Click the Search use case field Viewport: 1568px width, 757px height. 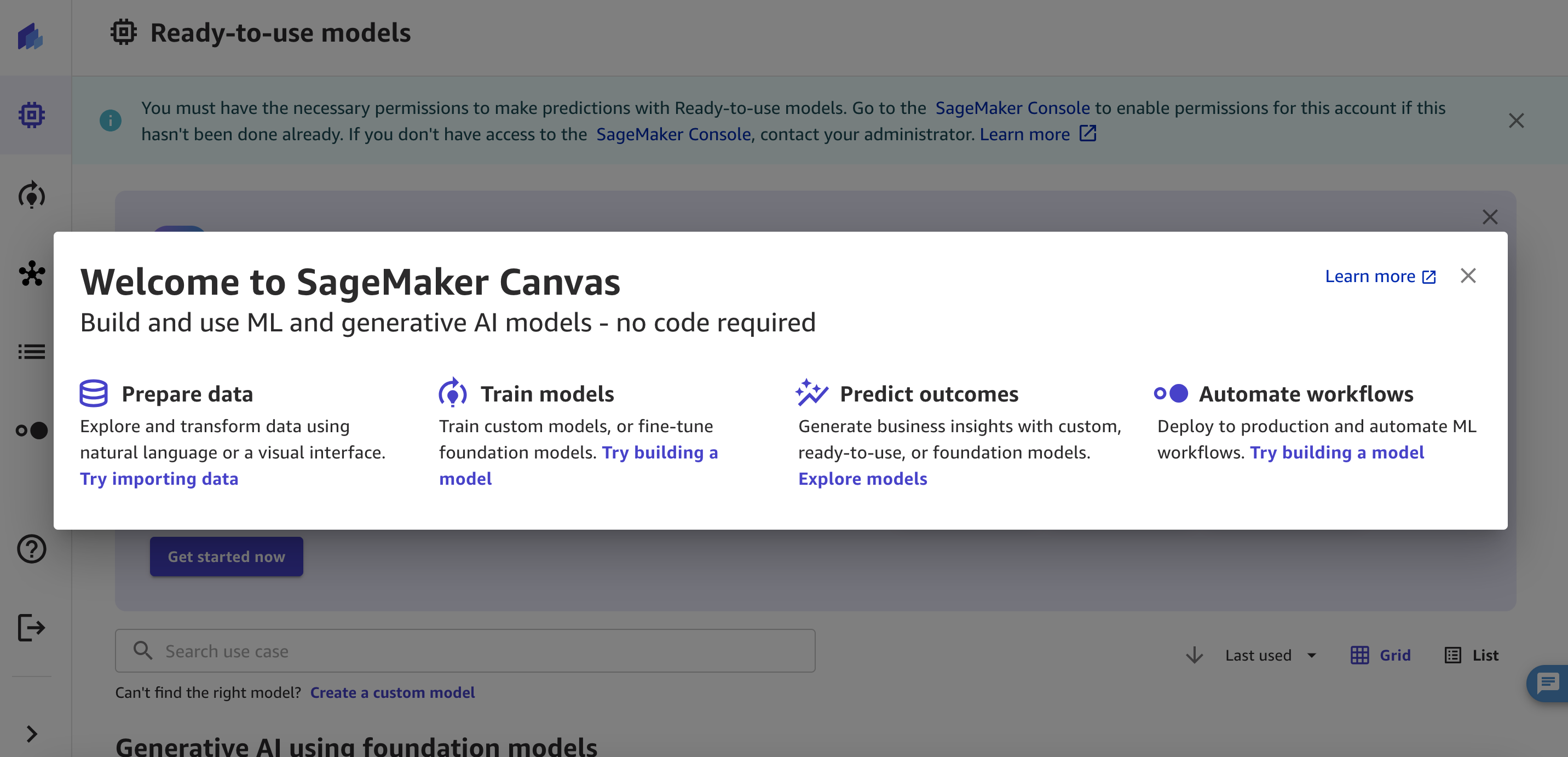tap(465, 651)
